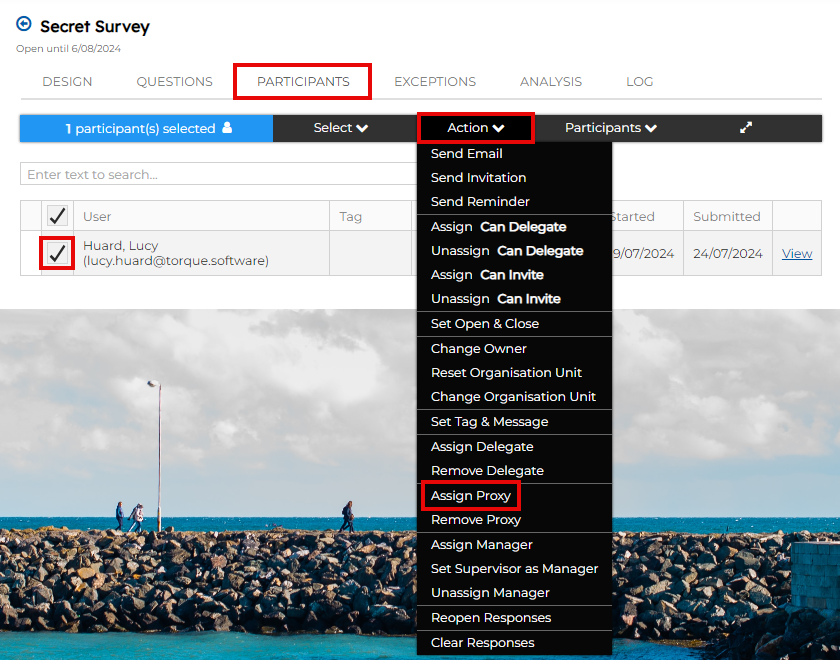The image size is (840, 660).
Task: Sort by the User column header
Action: [97, 217]
